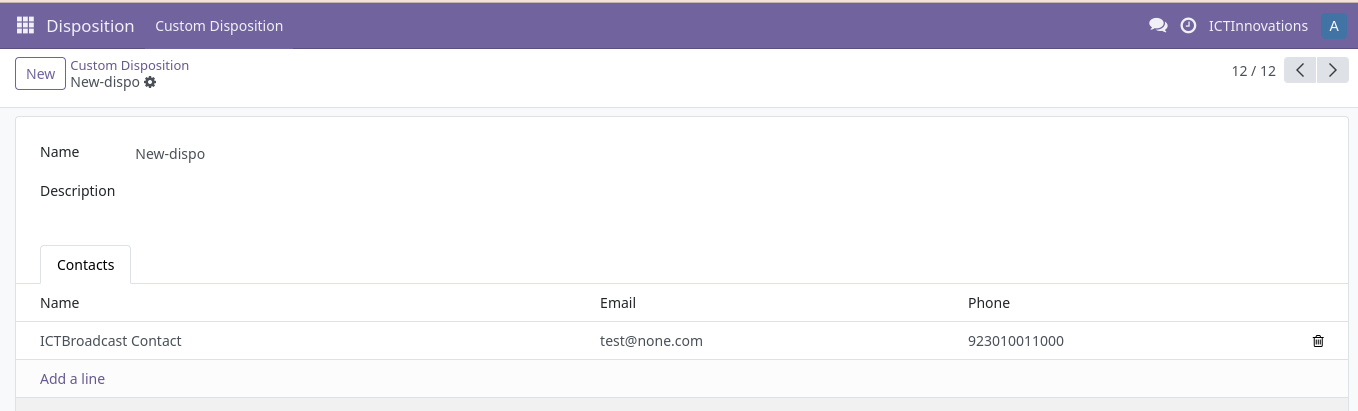Click Add a line link
1358x411 pixels.
(x=72, y=379)
